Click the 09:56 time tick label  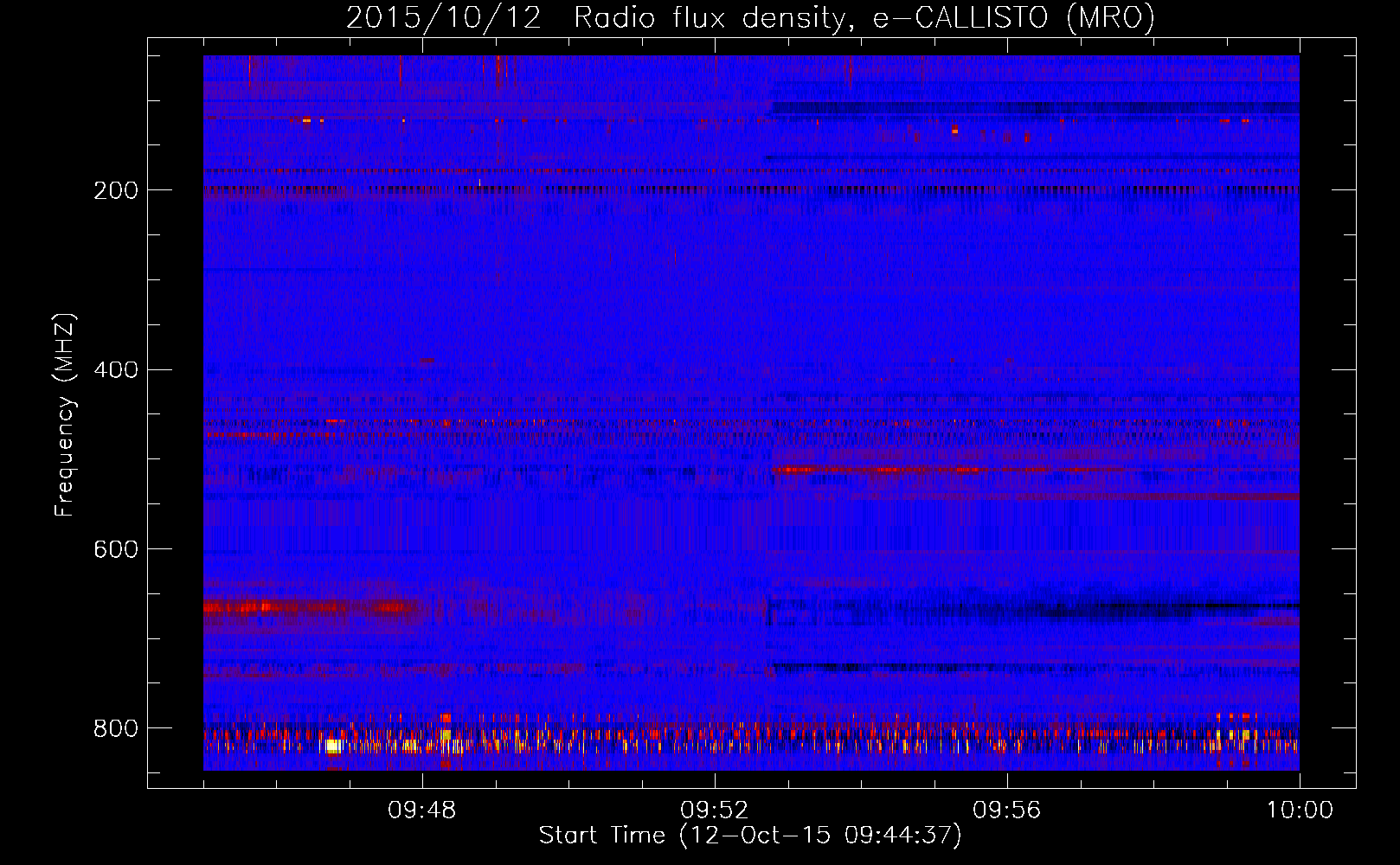coord(1006,811)
